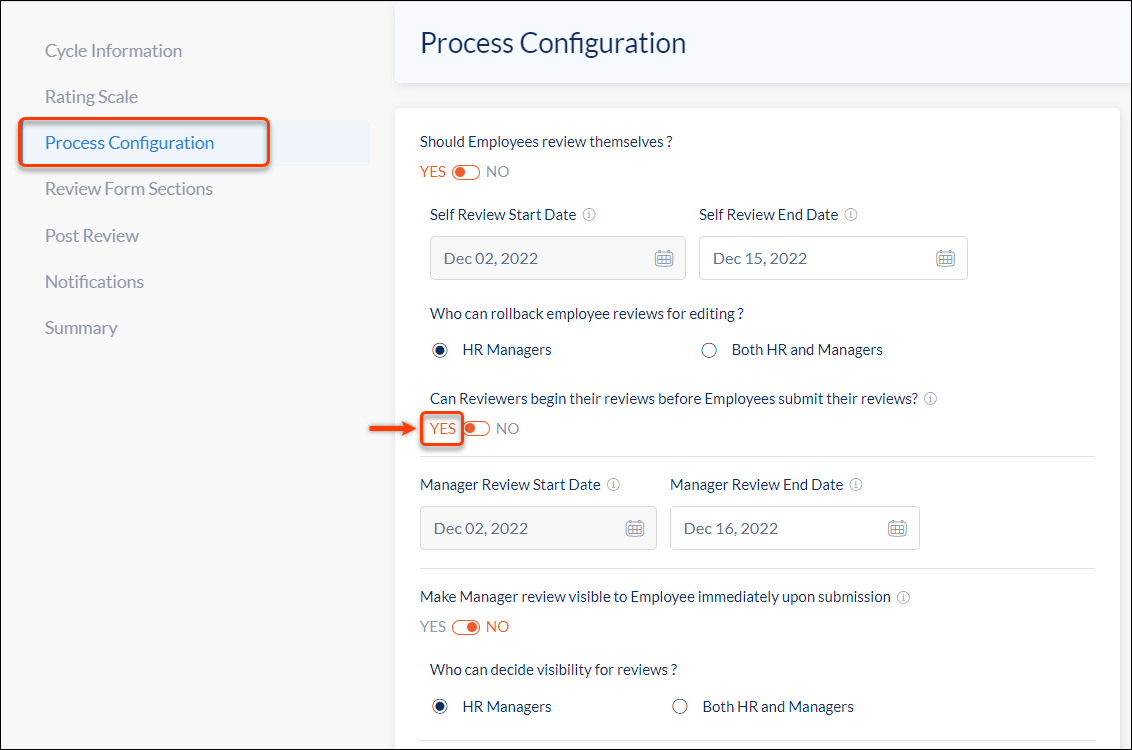Screen dimensions: 1132x750
Task: Click the Manager Review Start Date field
Action: (539, 528)
